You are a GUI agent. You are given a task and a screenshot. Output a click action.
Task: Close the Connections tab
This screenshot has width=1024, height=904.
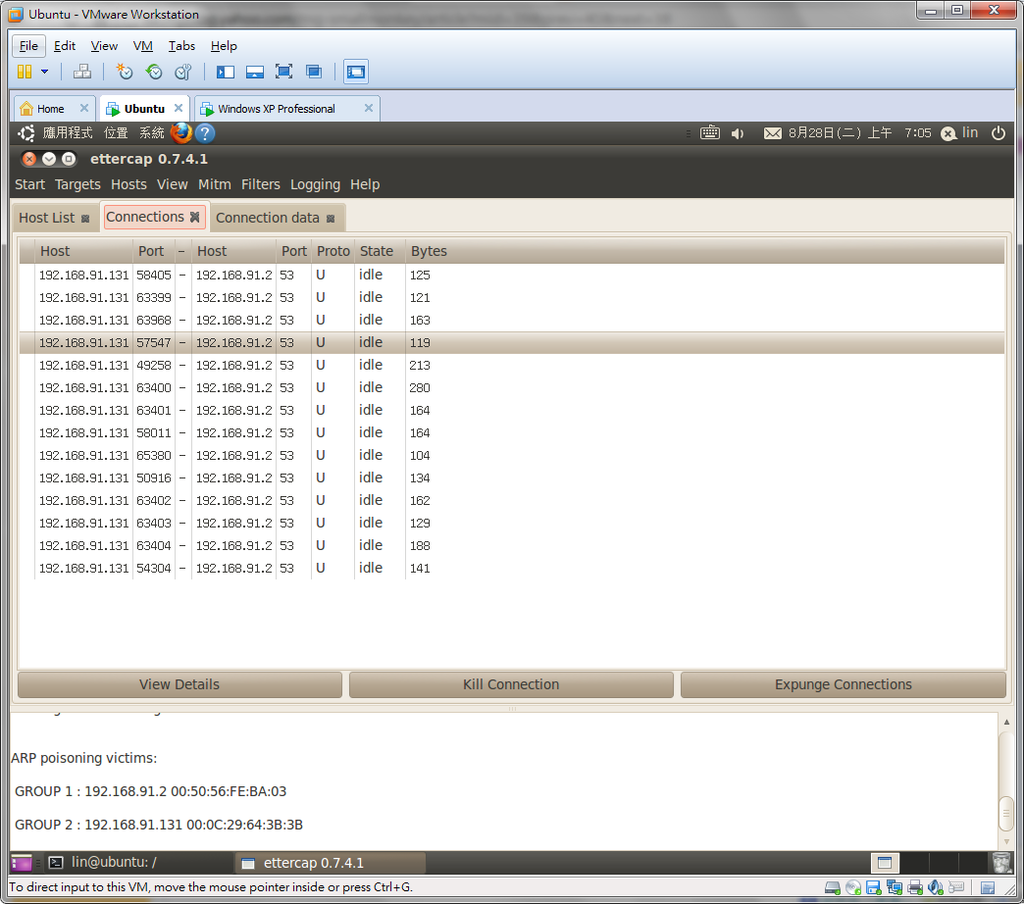[x=195, y=217]
